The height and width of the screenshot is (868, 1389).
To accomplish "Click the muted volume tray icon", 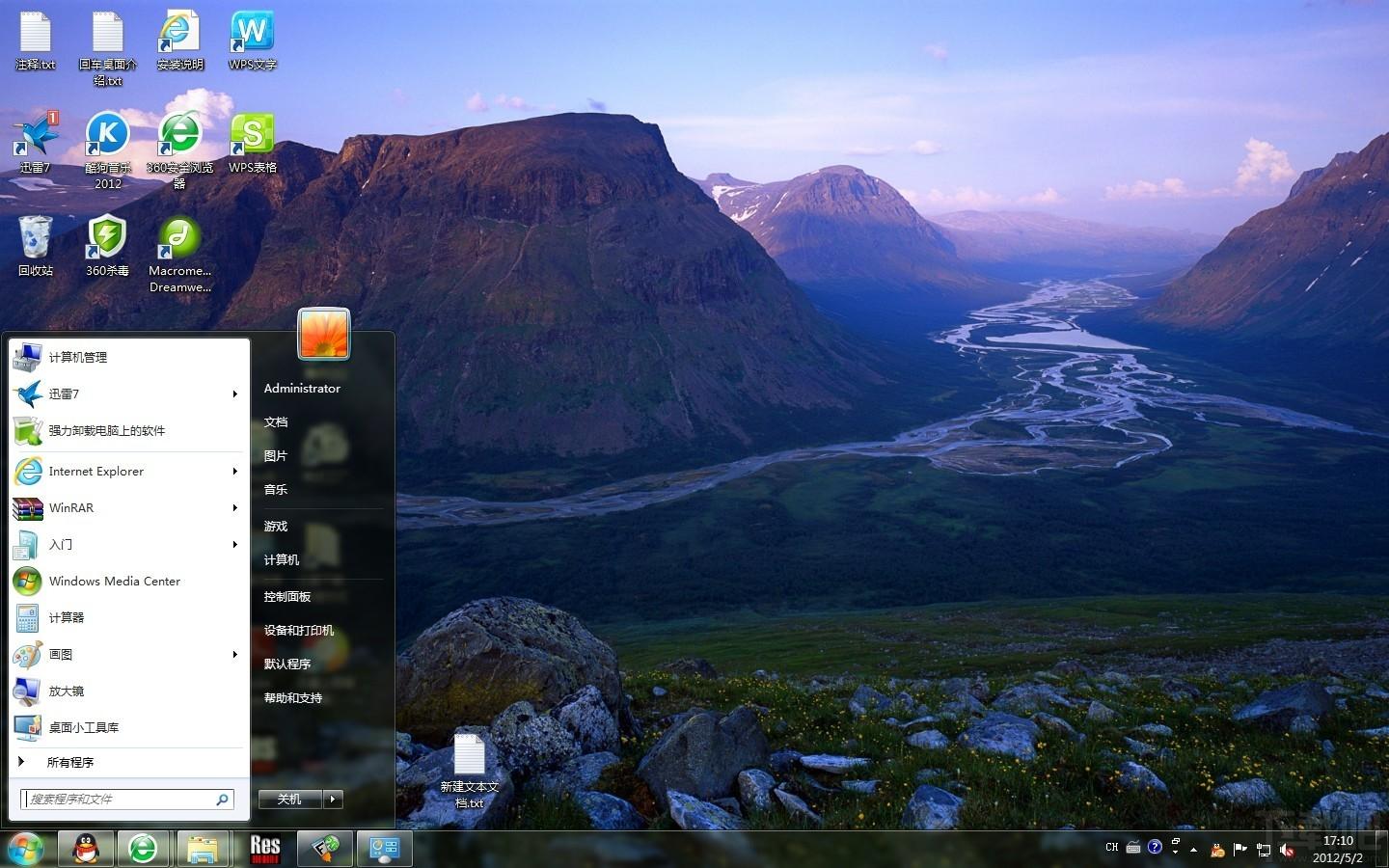I will pyautogui.click(x=1287, y=850).
